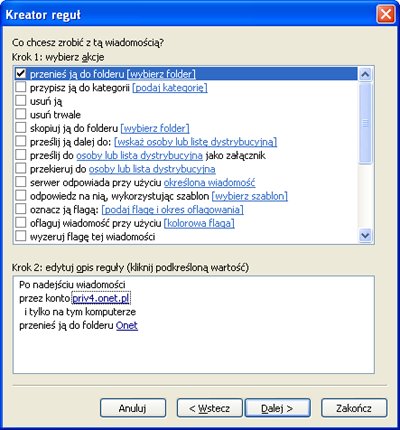Change the Onet folder in rule description
This screenshot has height=430, width=400.
(x=127, y=325)
